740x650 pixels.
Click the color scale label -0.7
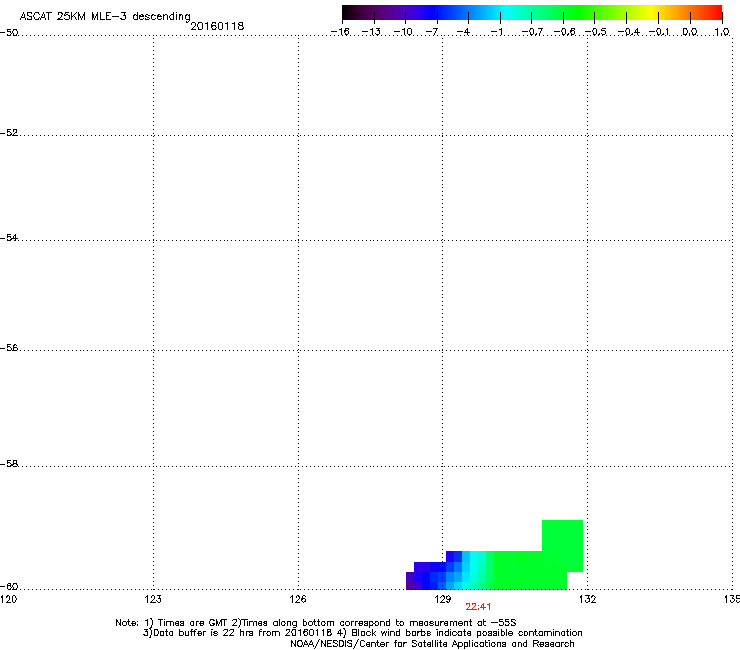tap(532, 32)
